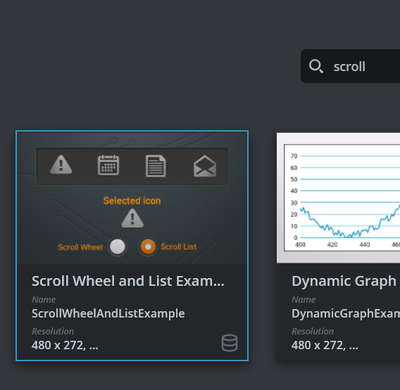Select the Scroll Wheel radio button
The height and width of the screenshot is (390, 400).
coord(117,247)
